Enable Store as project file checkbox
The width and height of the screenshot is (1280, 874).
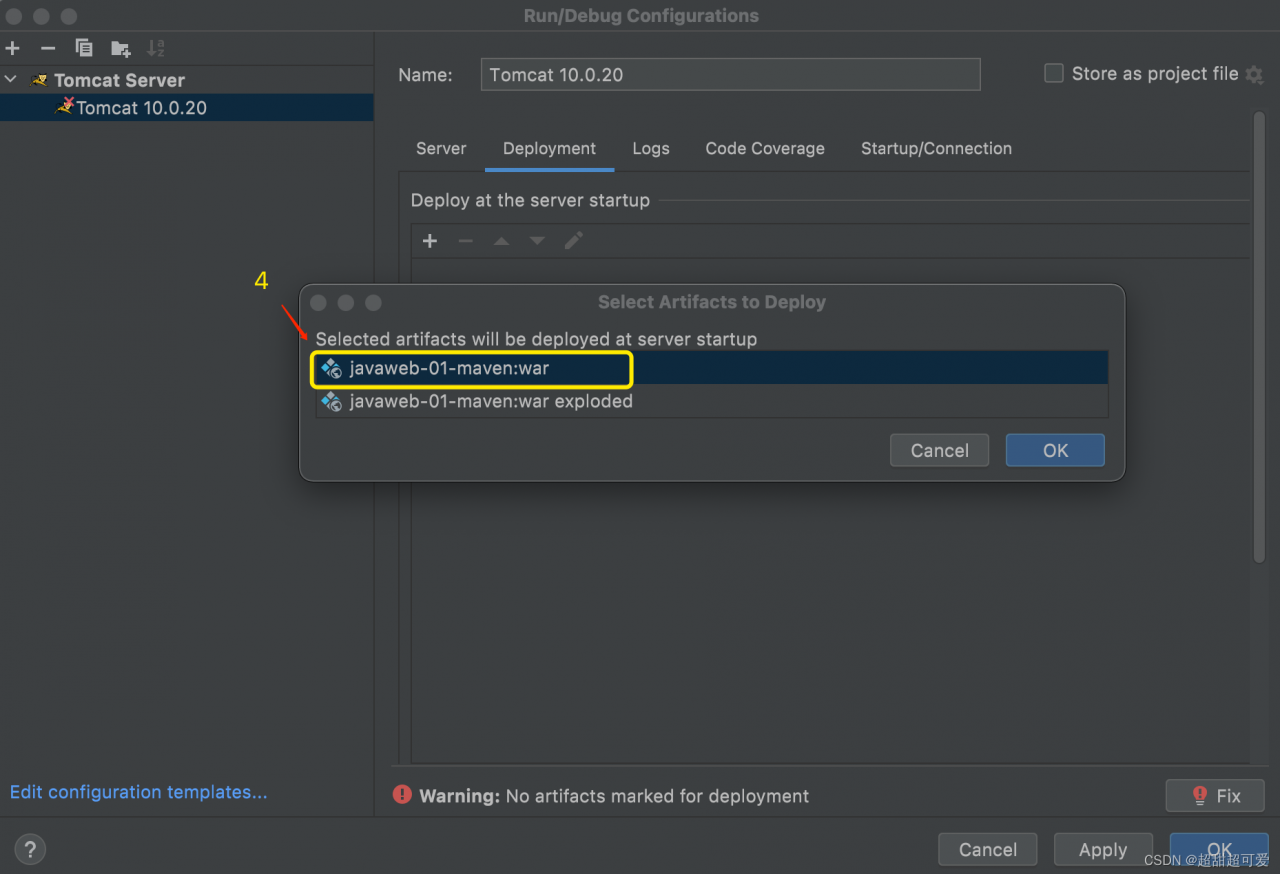pyautogui.click(x=1053, y=73)
